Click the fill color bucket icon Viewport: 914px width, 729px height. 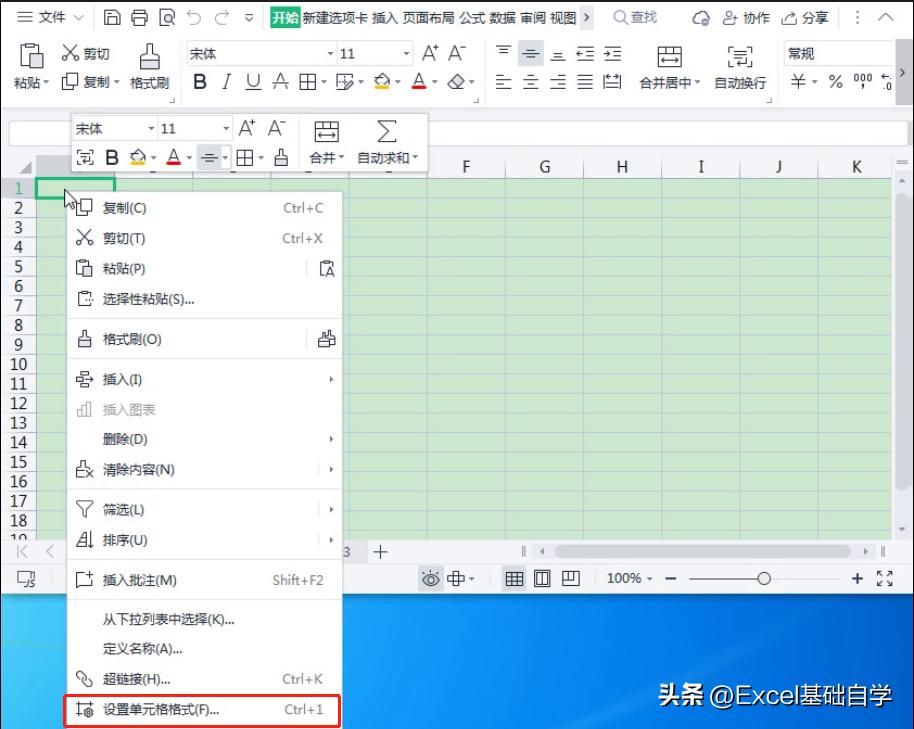(382, 82)
